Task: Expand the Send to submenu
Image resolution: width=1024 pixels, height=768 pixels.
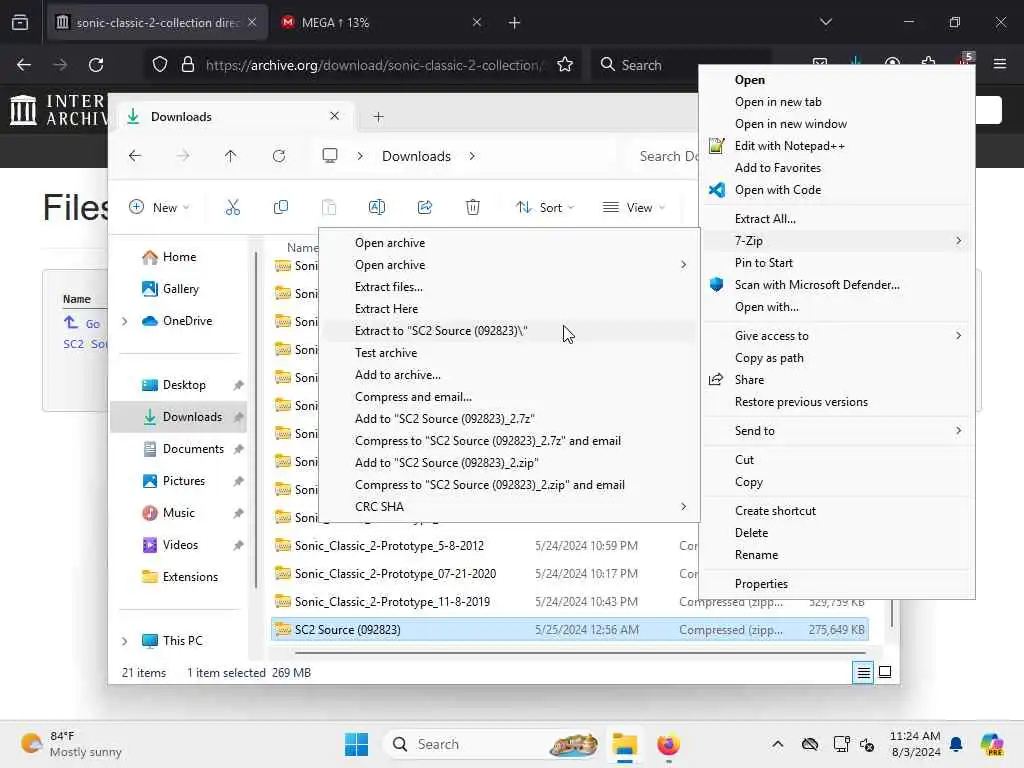Action: 958,430
